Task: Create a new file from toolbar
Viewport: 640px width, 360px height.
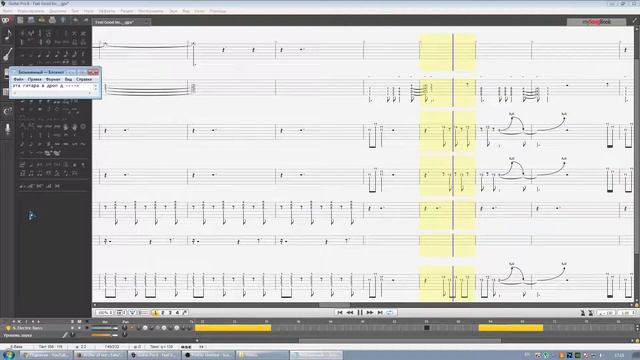Action: point(20,20)
